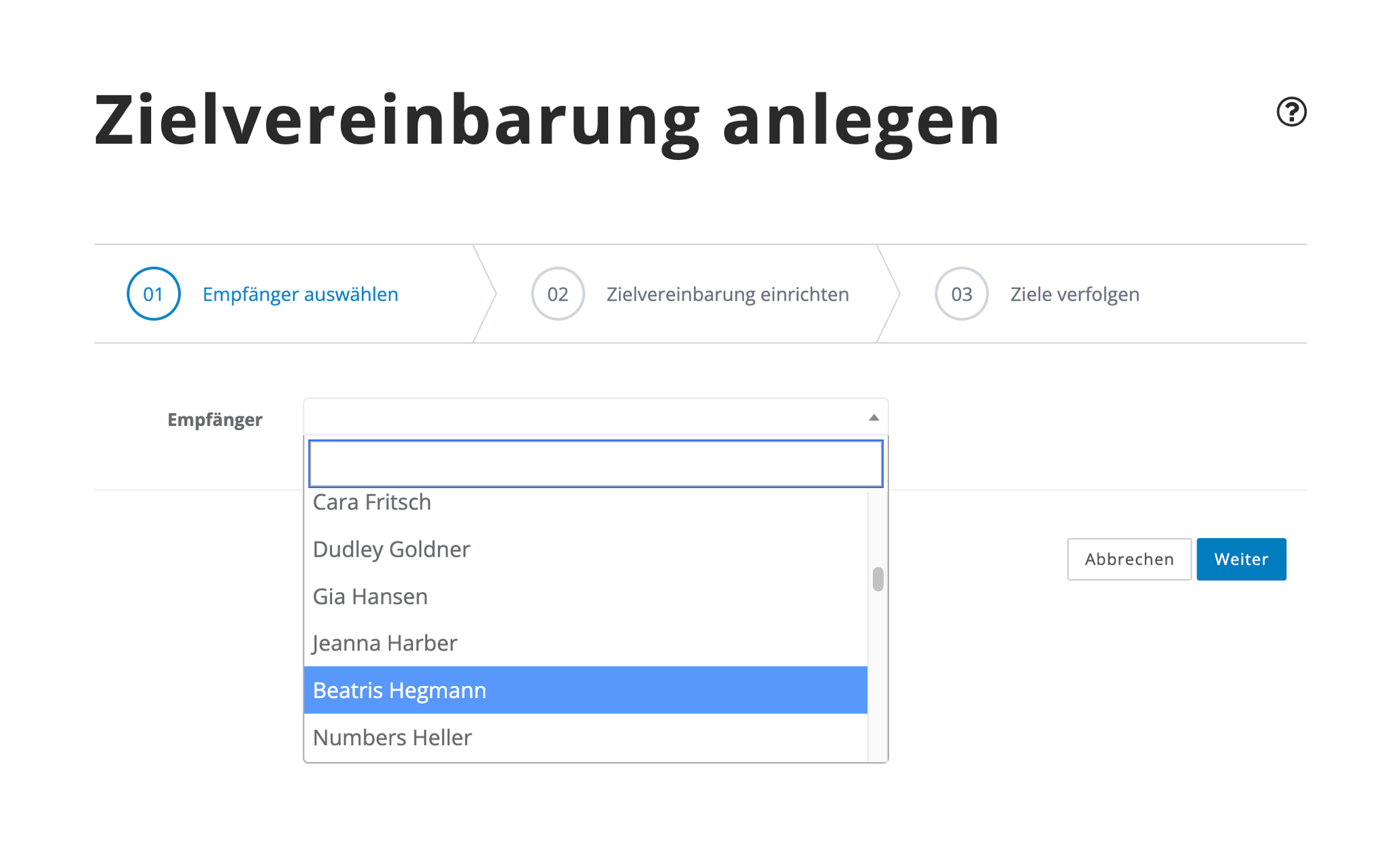The image size is (1400, 856).
Task: Go to step 03 Ziele verfolgen
Action: click(x=1037, y=294)
